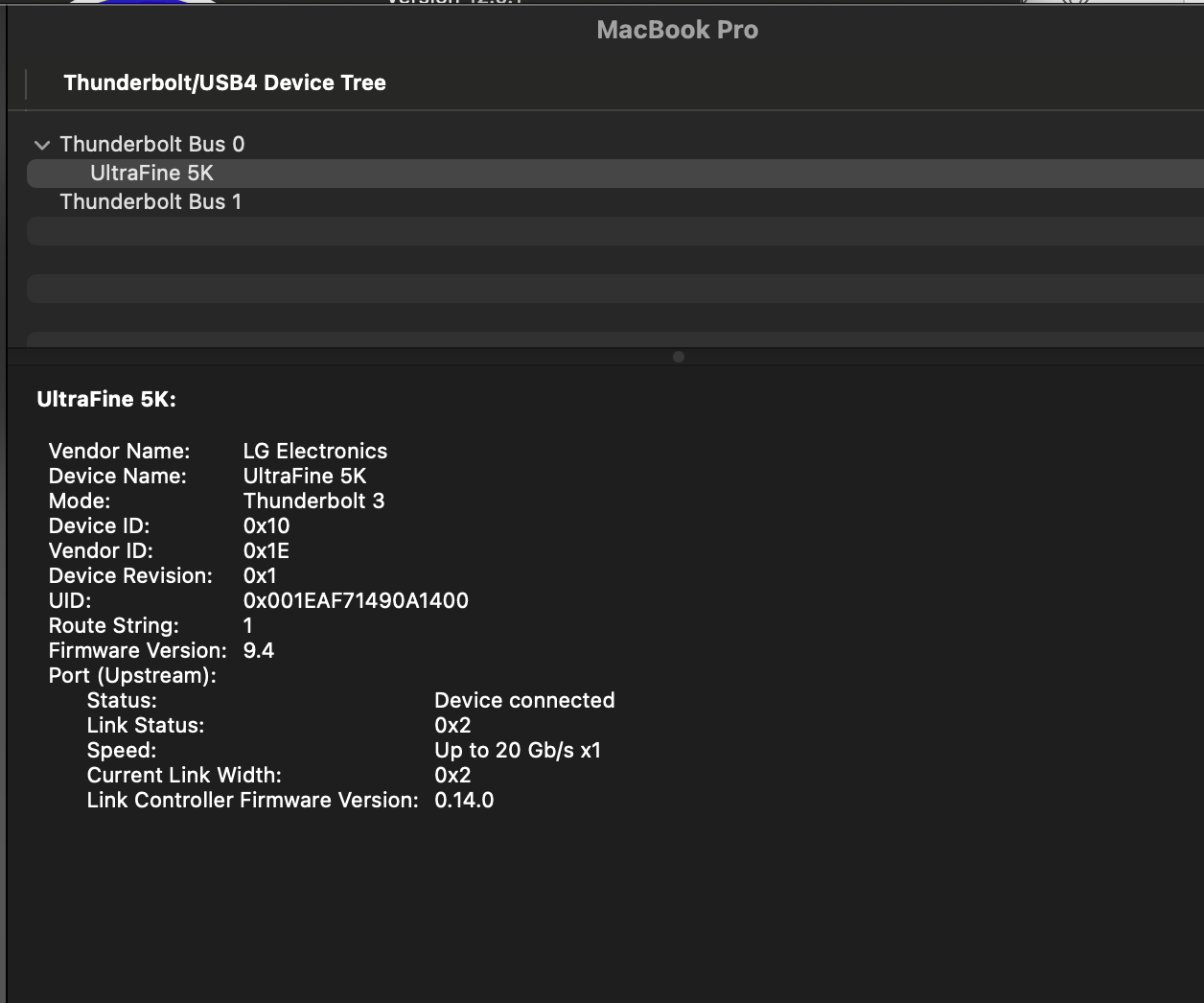Viewport: 1204px width, 1003px height.
Task: Click the 'Speed:' label
Action: tap(122, 750)
